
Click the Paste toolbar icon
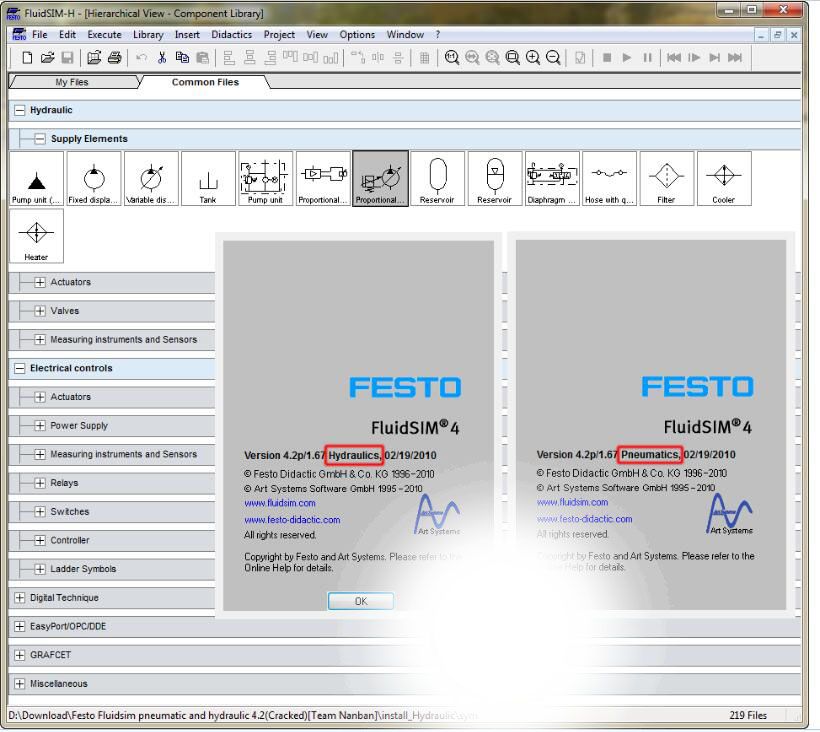click(x=202, y=58)
